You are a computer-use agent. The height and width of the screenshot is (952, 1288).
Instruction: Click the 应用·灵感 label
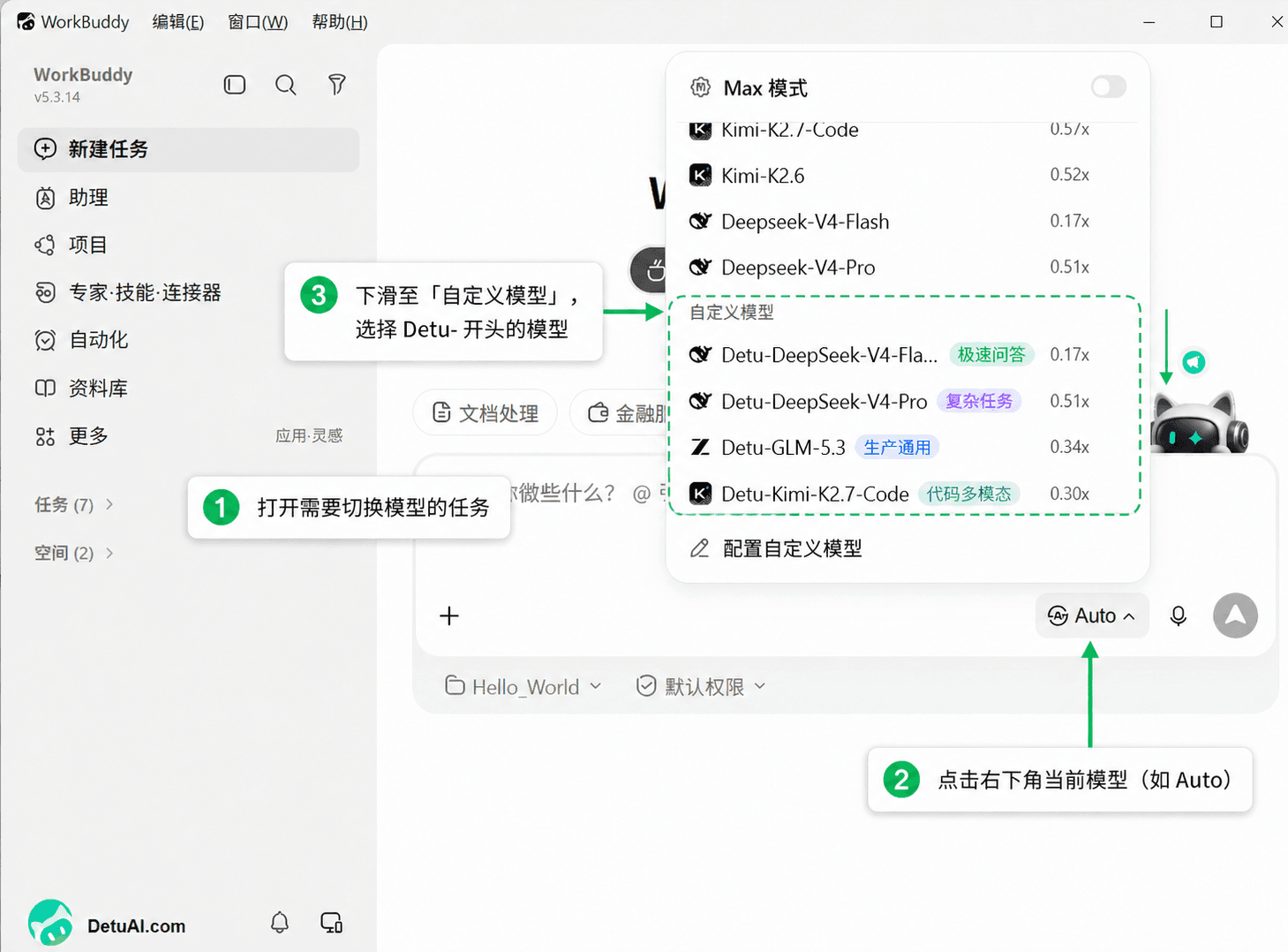click(x=309, y=435)
